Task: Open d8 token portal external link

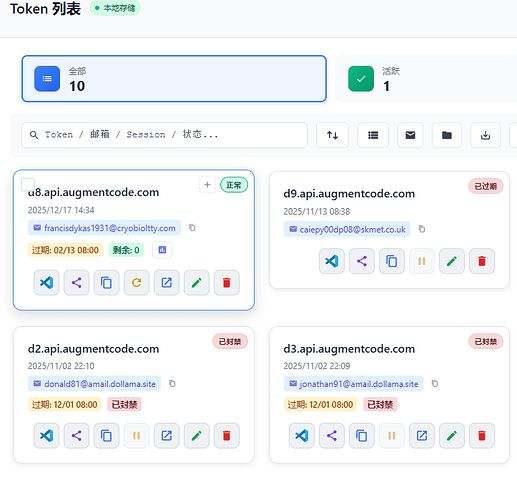Action: [166, 283]
